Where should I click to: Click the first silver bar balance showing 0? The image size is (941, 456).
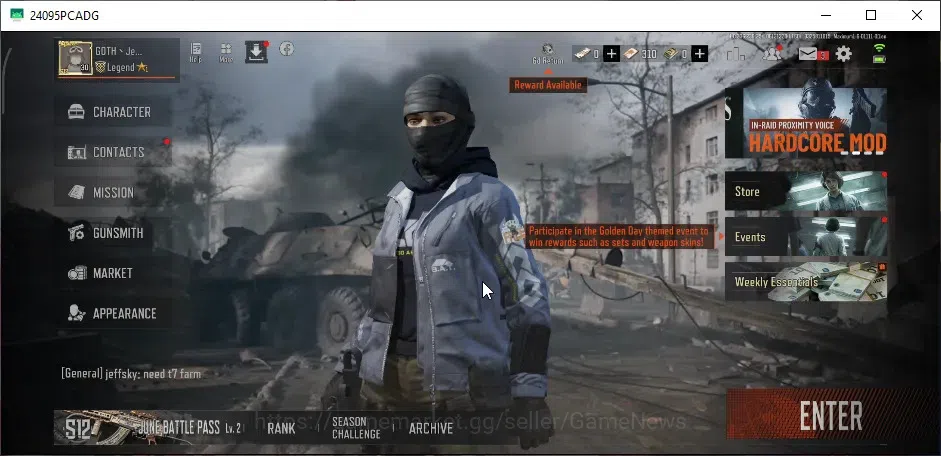tap(587, 54)
